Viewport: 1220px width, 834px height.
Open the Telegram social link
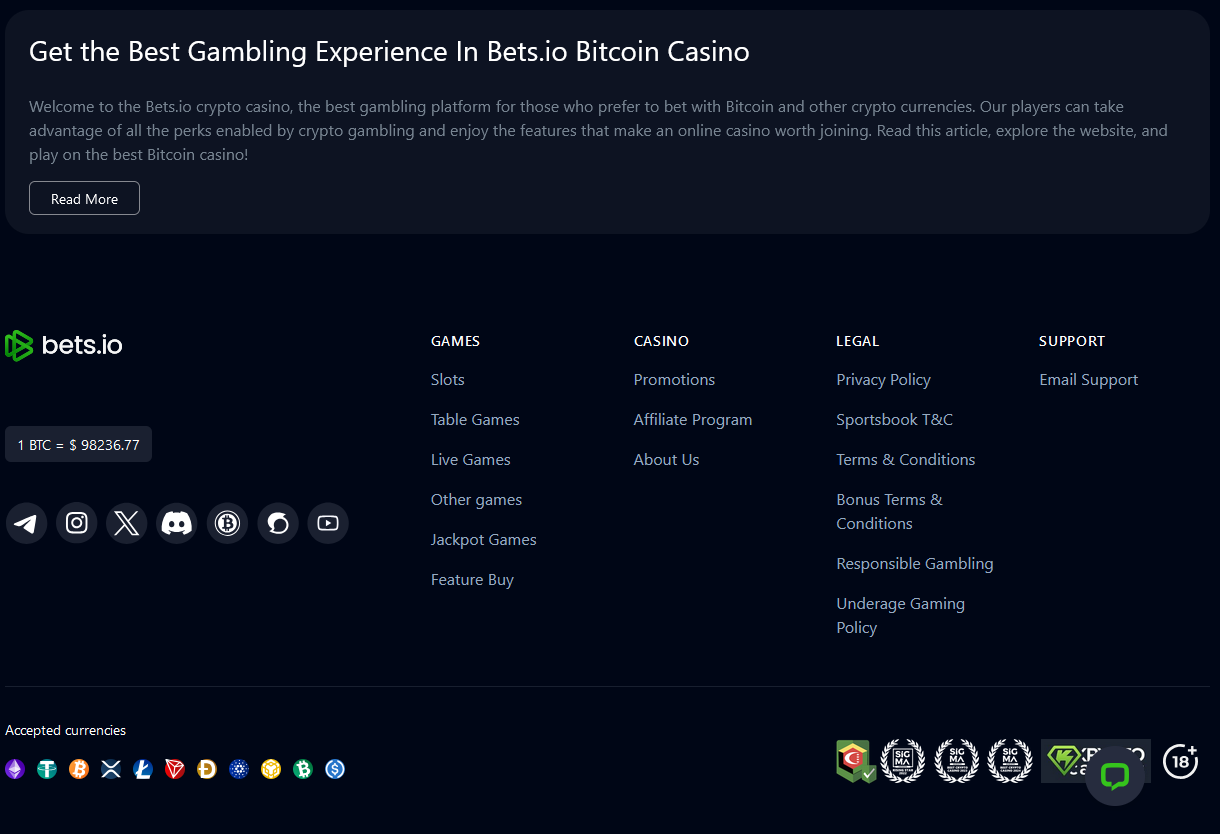(x=27, y=523)
